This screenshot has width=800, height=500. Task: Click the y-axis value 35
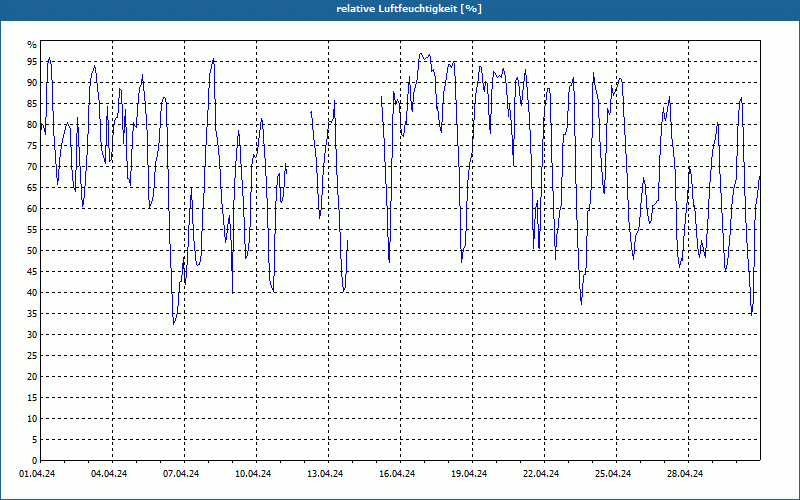click(x=32, y=314)
